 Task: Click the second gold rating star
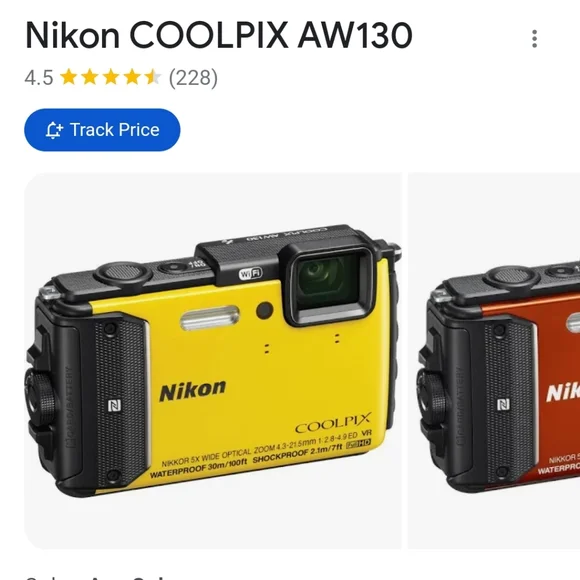[90, 77]
